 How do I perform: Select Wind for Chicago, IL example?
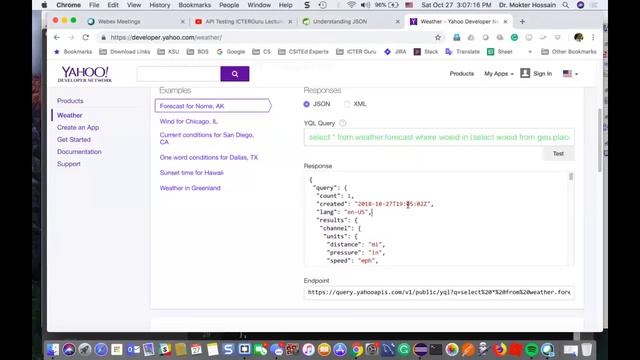pyautogui.click(x=189, y=121)
